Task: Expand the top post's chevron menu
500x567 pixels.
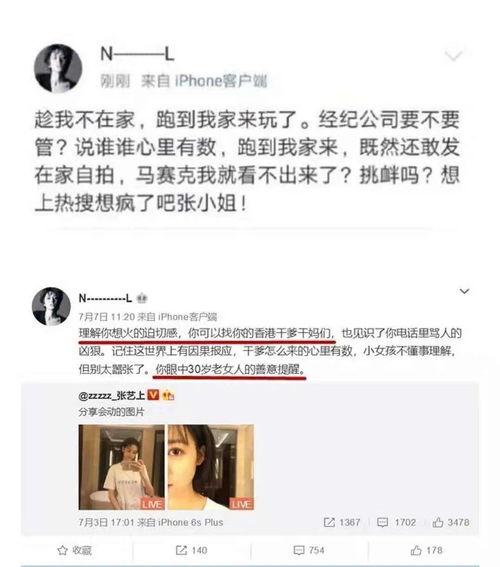Action: pos(453,56)
